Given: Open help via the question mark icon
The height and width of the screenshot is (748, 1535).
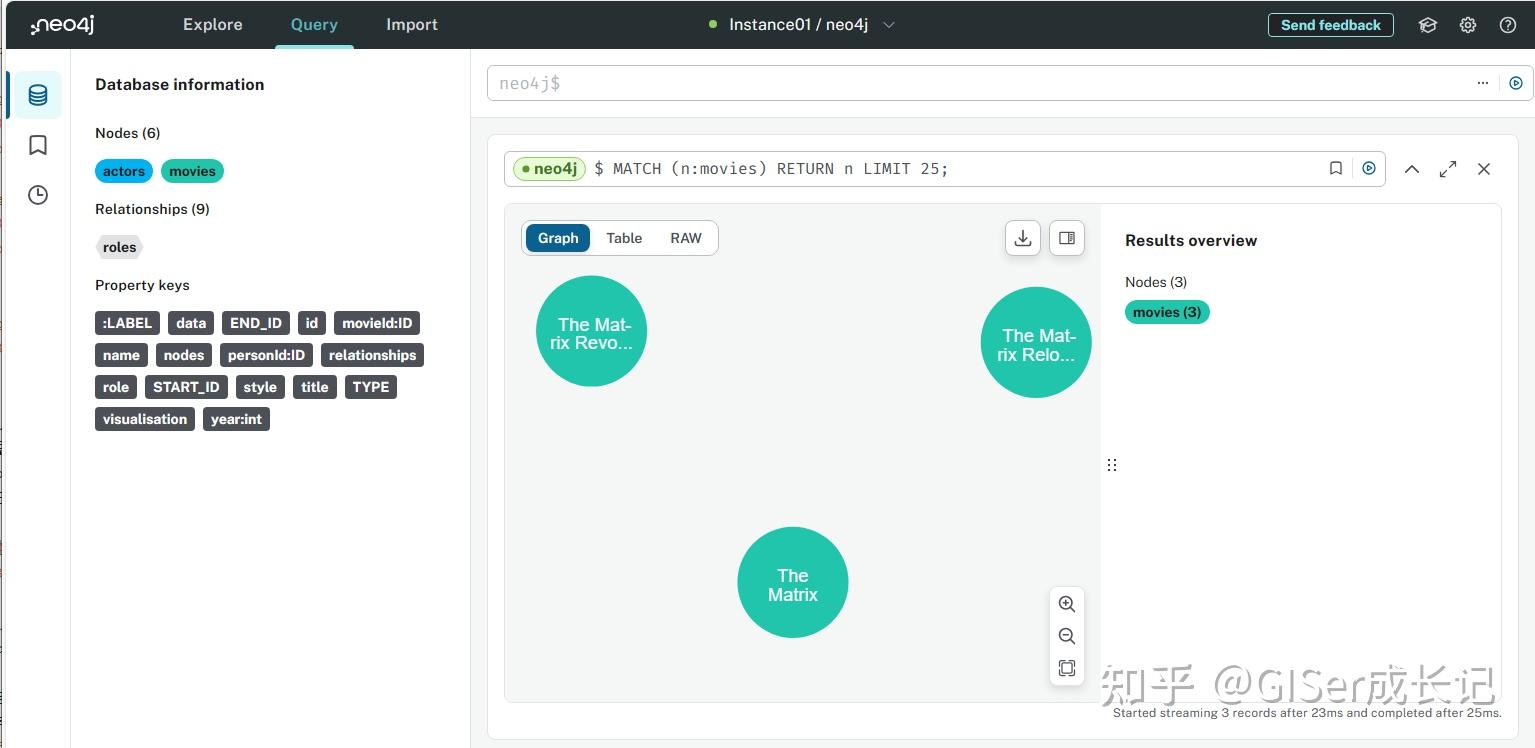Looking at the screenshot, I should 1507,24.
